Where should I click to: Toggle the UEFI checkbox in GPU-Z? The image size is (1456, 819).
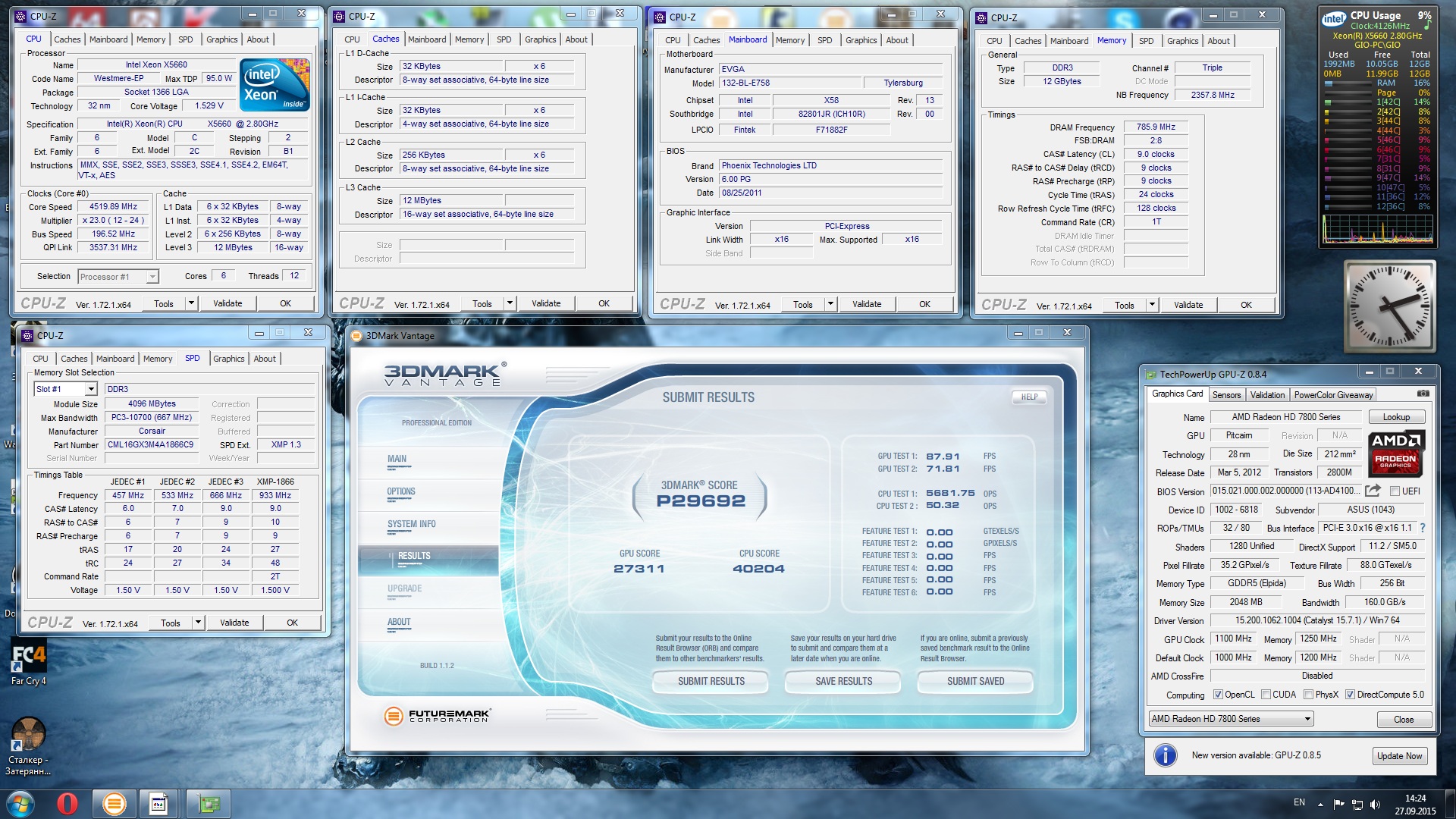1395,491
